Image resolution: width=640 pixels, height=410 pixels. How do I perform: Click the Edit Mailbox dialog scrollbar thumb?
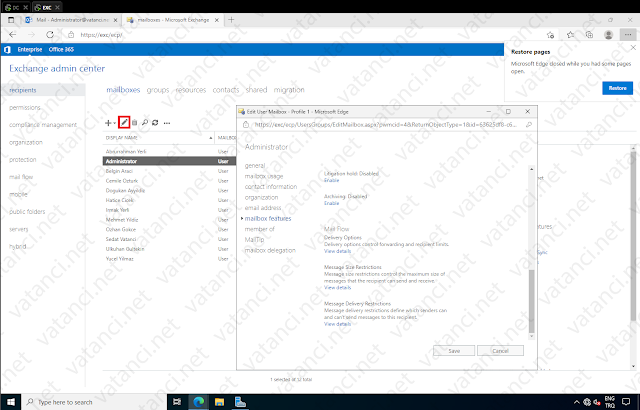coord(531,301)
